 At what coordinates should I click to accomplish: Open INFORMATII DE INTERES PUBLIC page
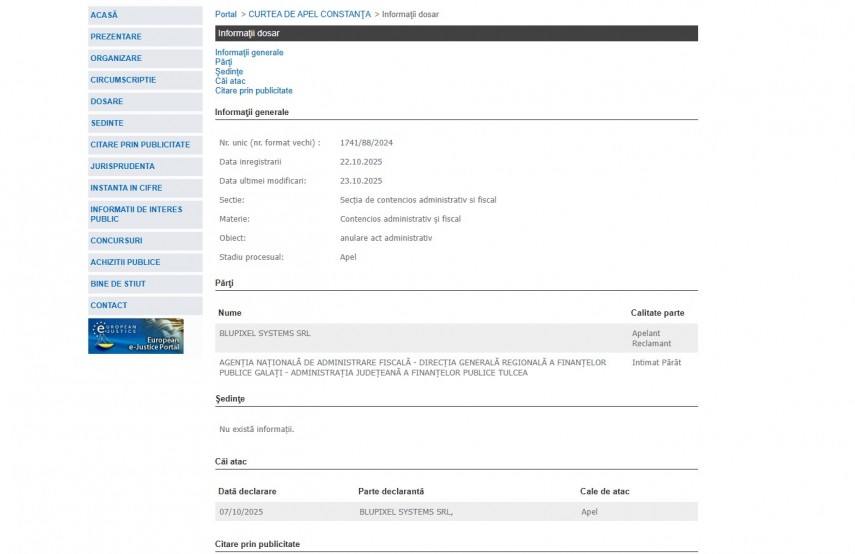136,214
